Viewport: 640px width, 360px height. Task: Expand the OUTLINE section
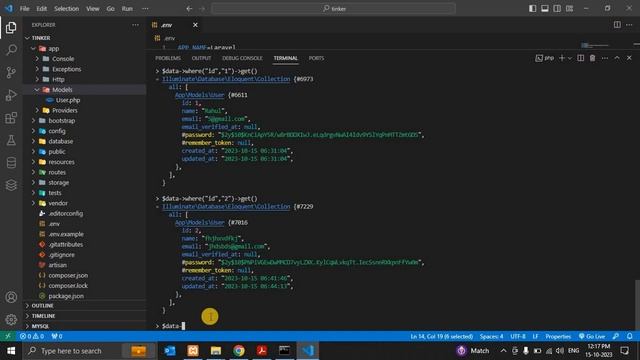(x=42, y=306)
